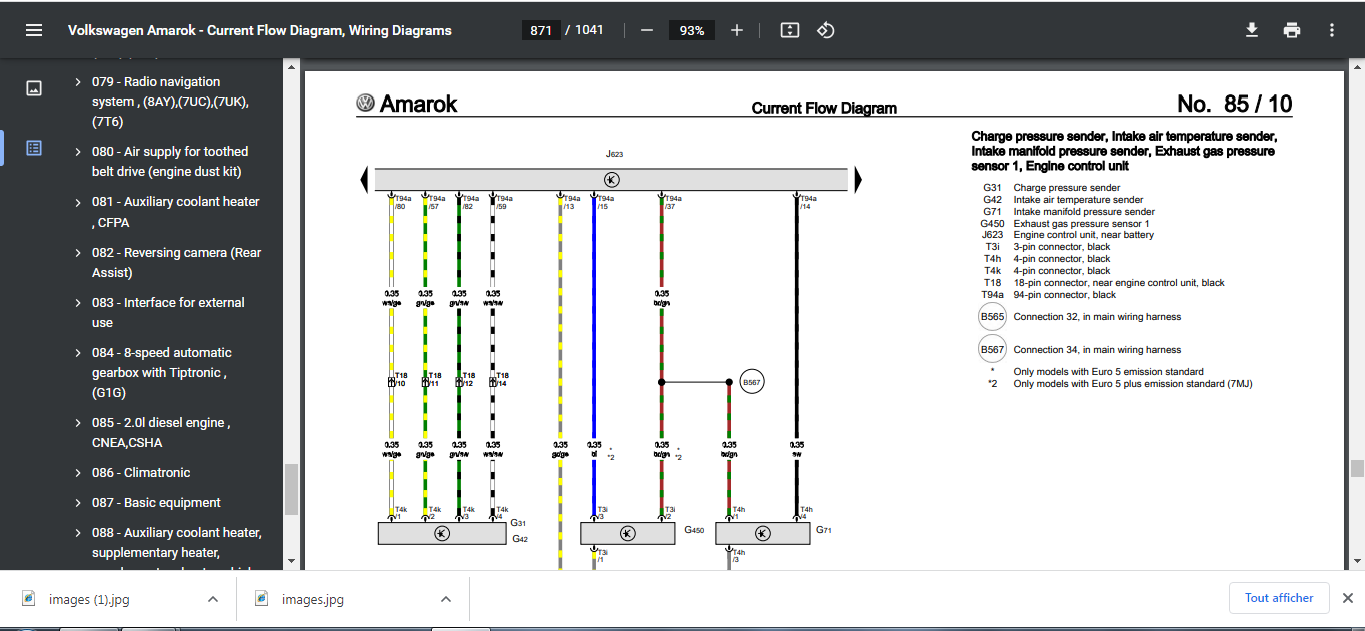The width and height of the screenshot is (1365, 631).
Task: Click the outline sidebar scrollbar thumb
Action: pos(292,488)
